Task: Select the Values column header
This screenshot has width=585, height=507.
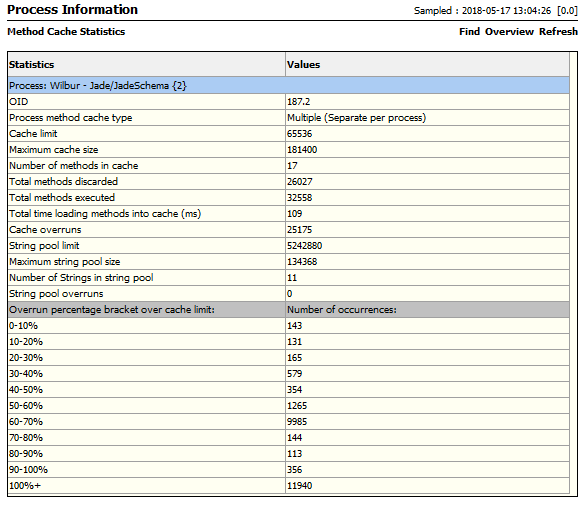Action: [x=428, y=65]
